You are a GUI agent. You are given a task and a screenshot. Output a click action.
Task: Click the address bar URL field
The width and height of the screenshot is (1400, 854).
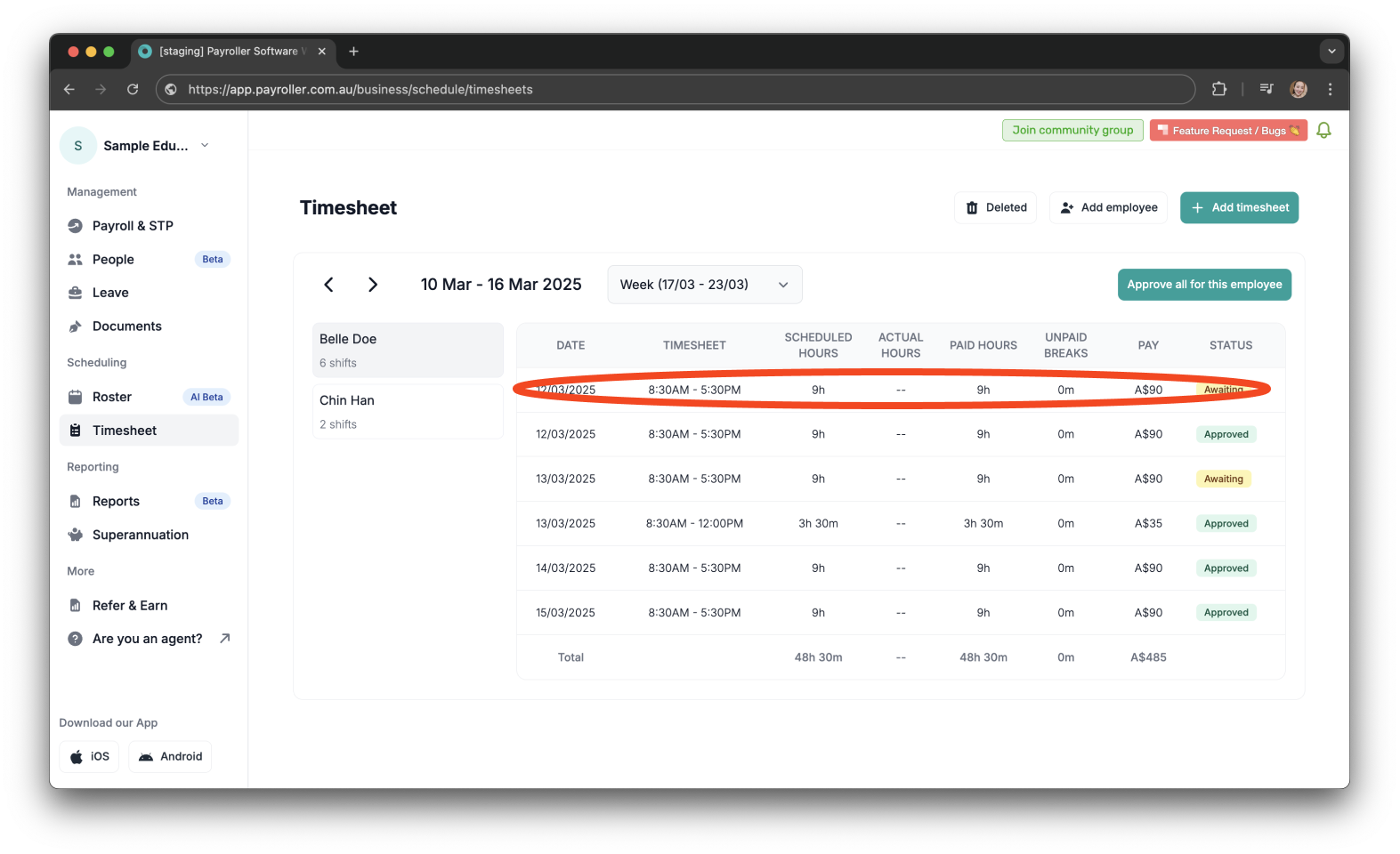pos(676,89)
